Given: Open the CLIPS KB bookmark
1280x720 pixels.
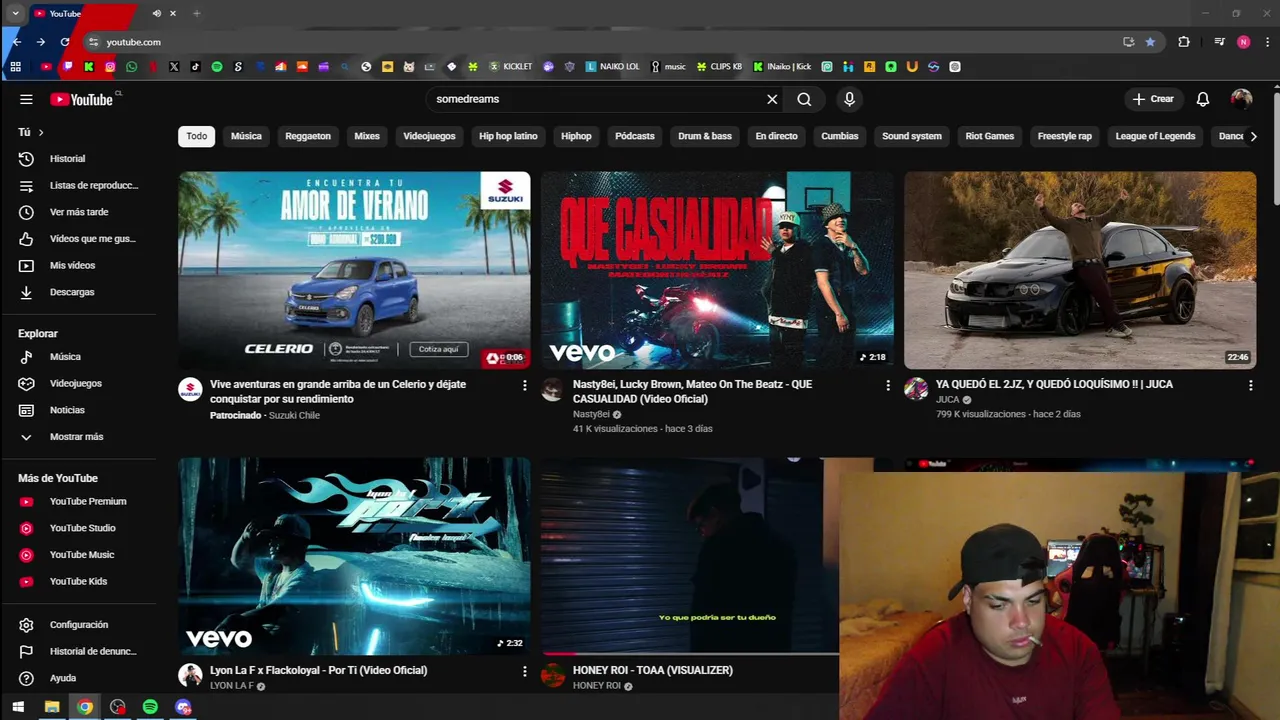Looking at the screenshot, I should [720, 67].
